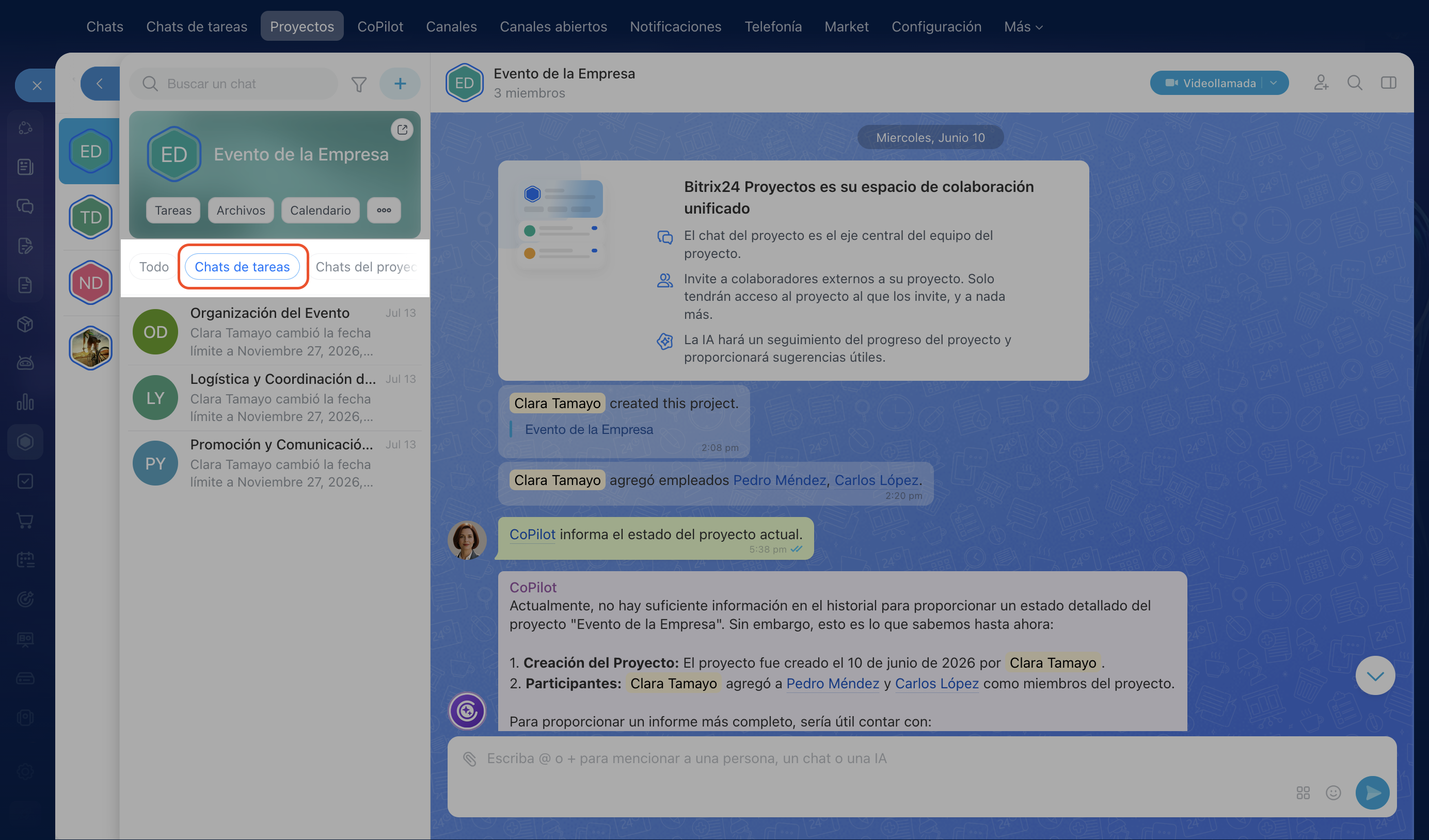
Task: Open Notificaciones in the top navigation
Action: (675, 27)
